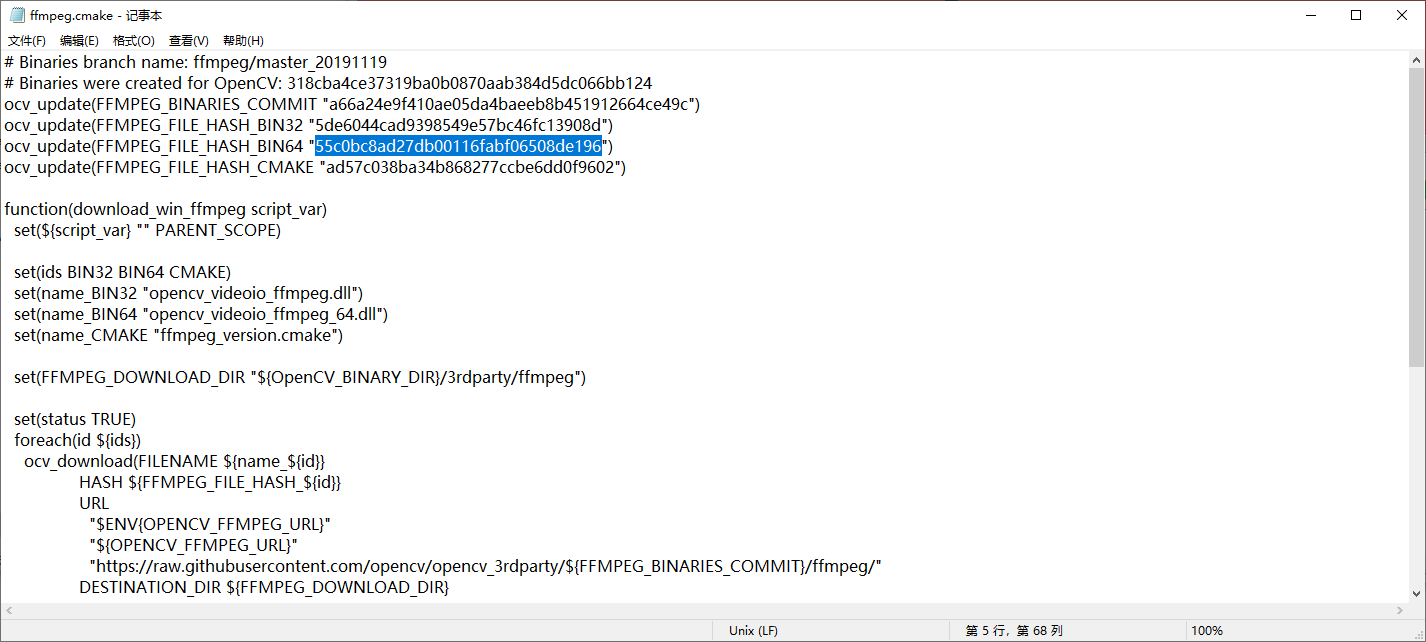
Task: Click the set(name_CMAKE "ffmpeg_version.cmake") line
Action: 179,335
